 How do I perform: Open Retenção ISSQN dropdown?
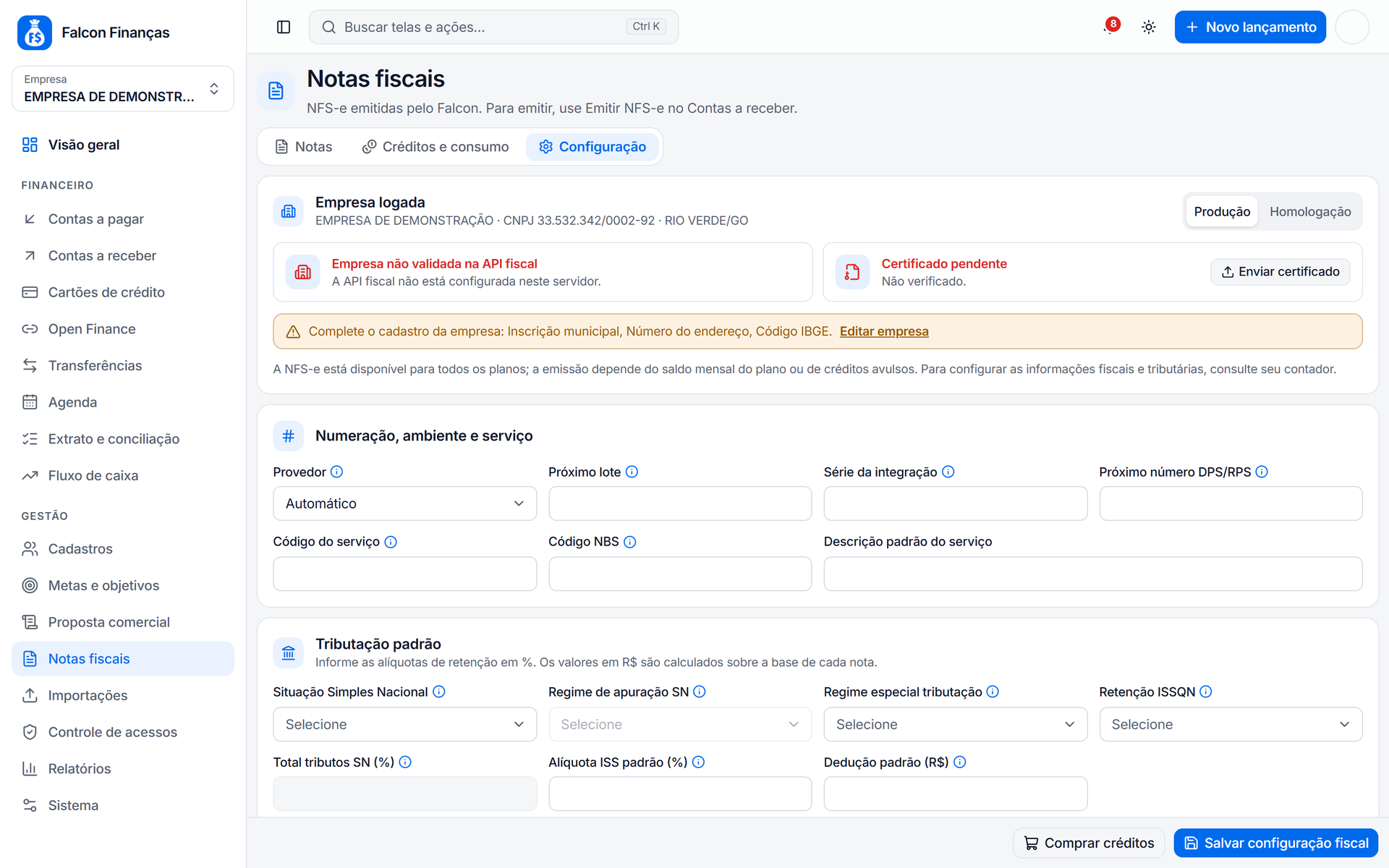(1231, 724)
